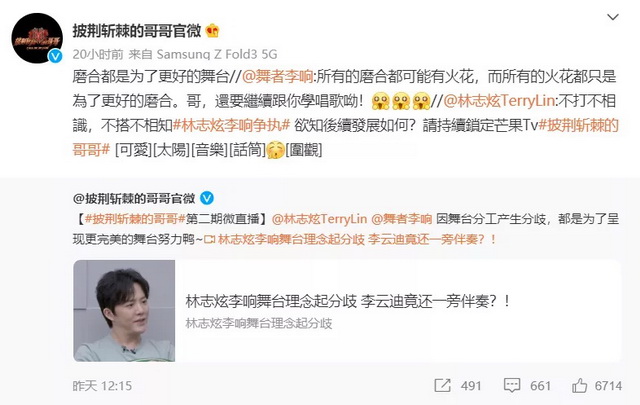Open the video card title 林志炫李响舞台理念起分歧 李云迪
640x405 pixels.
[x=348, y=301]
